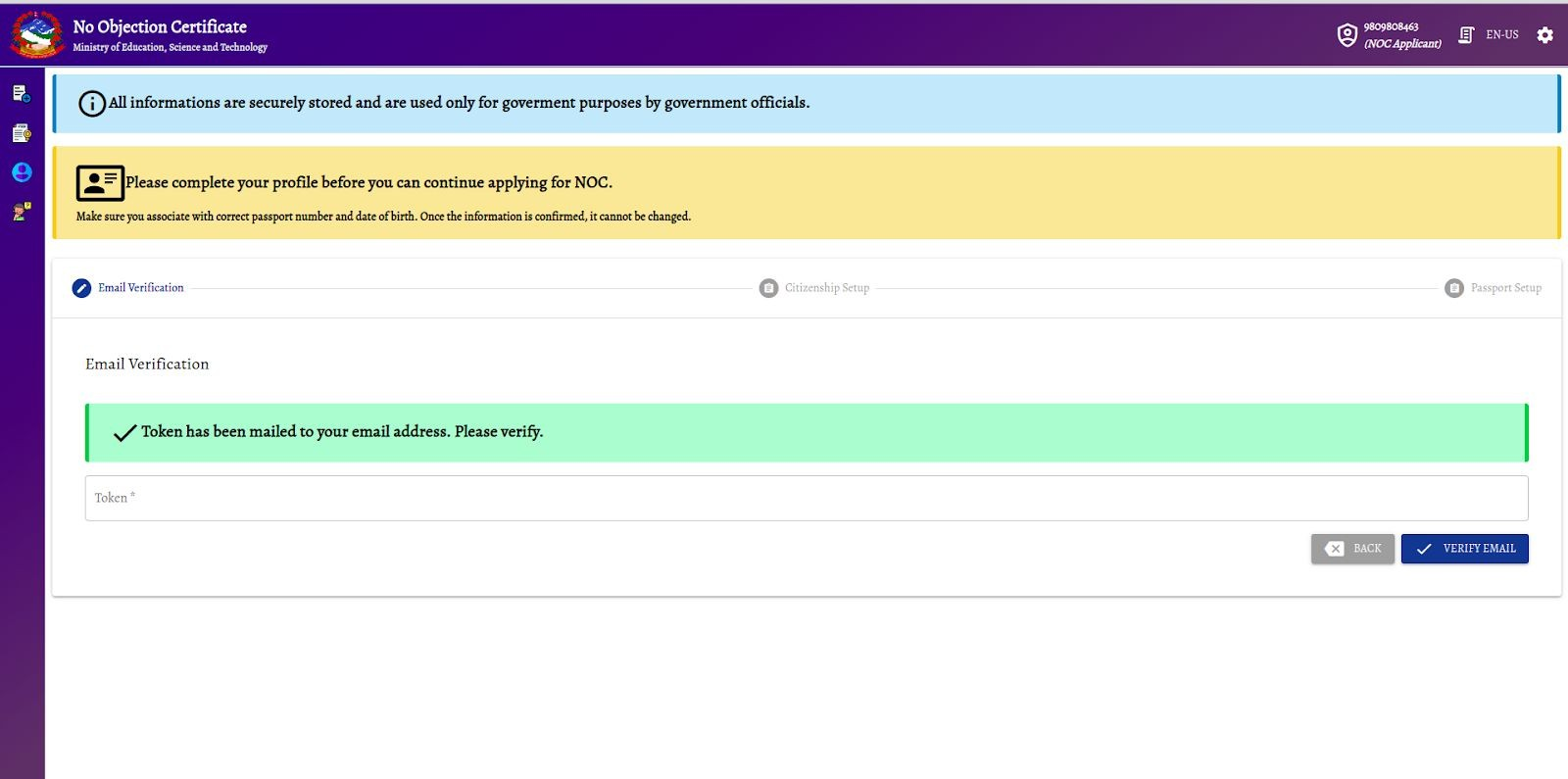Click the ID card icon in yellow banner
Viewport: 1568px width, 779px height.
pyautogui.click(x=100, y=183)
